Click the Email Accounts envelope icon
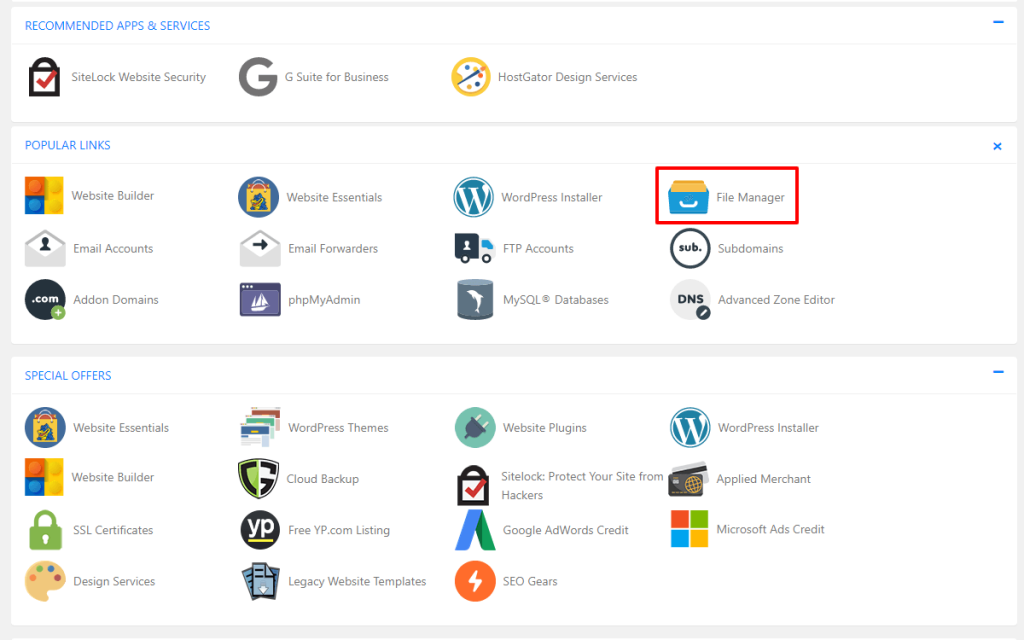 point(45,248)
